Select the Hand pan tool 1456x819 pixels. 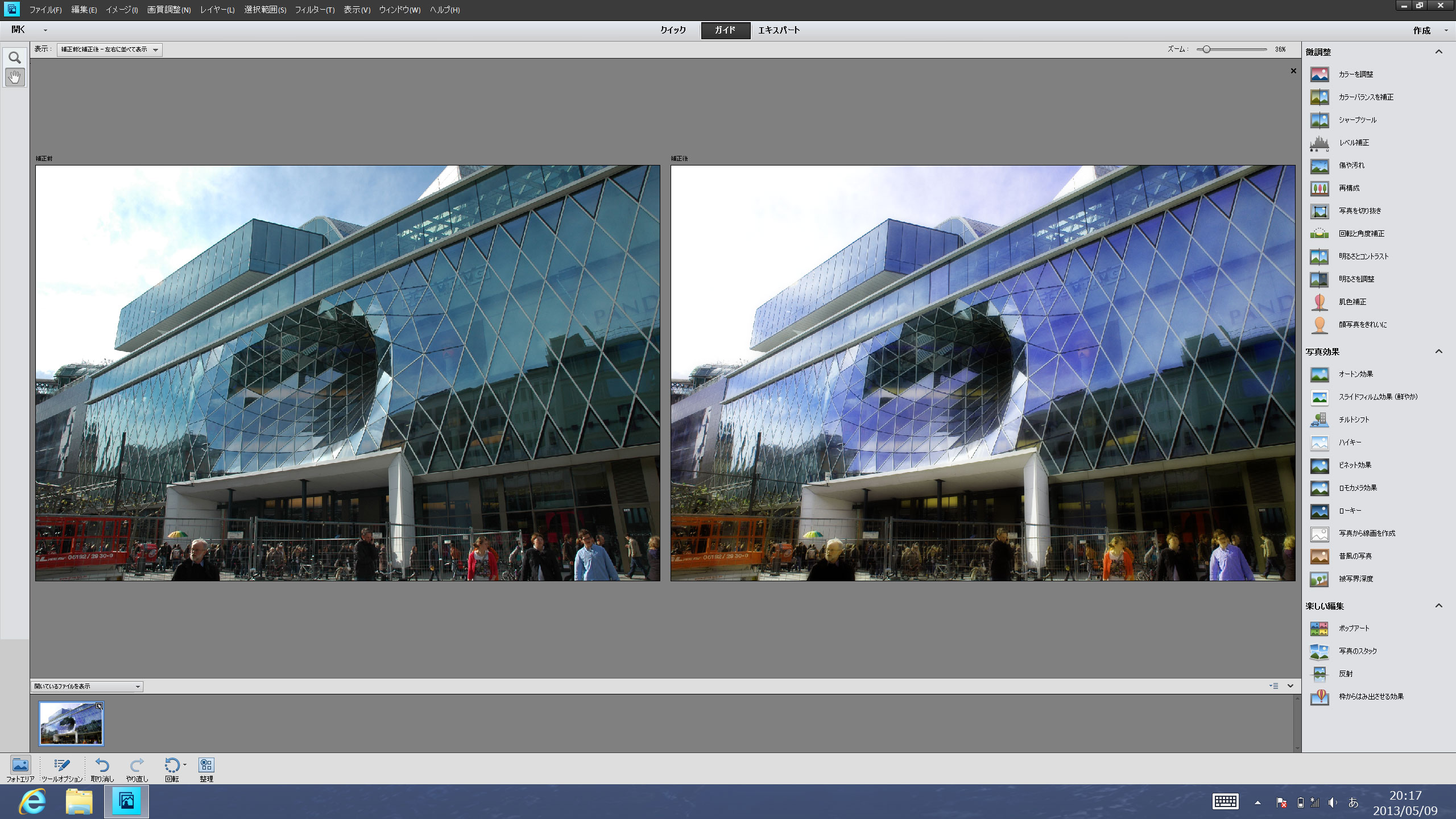[15, 77]
